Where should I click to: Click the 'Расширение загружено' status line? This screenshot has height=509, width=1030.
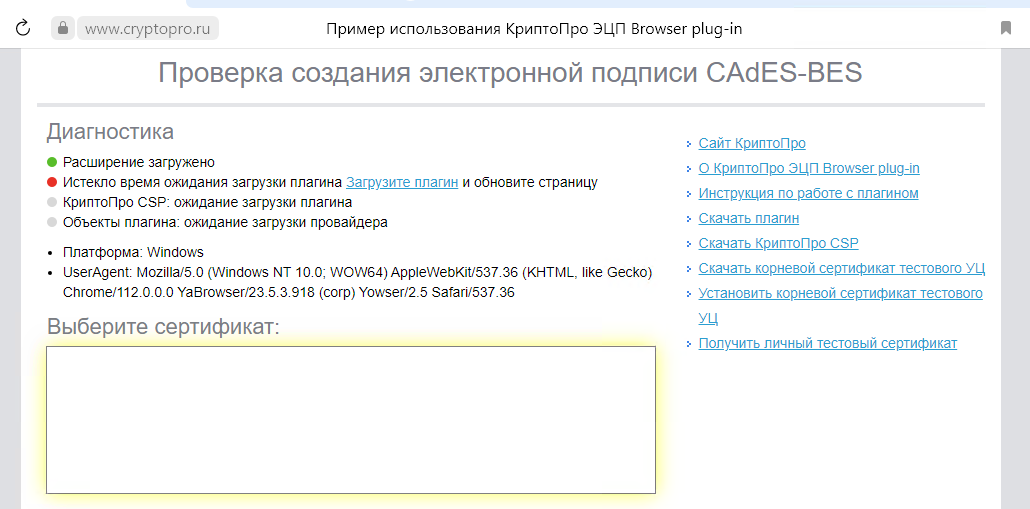tap(139, 162)
